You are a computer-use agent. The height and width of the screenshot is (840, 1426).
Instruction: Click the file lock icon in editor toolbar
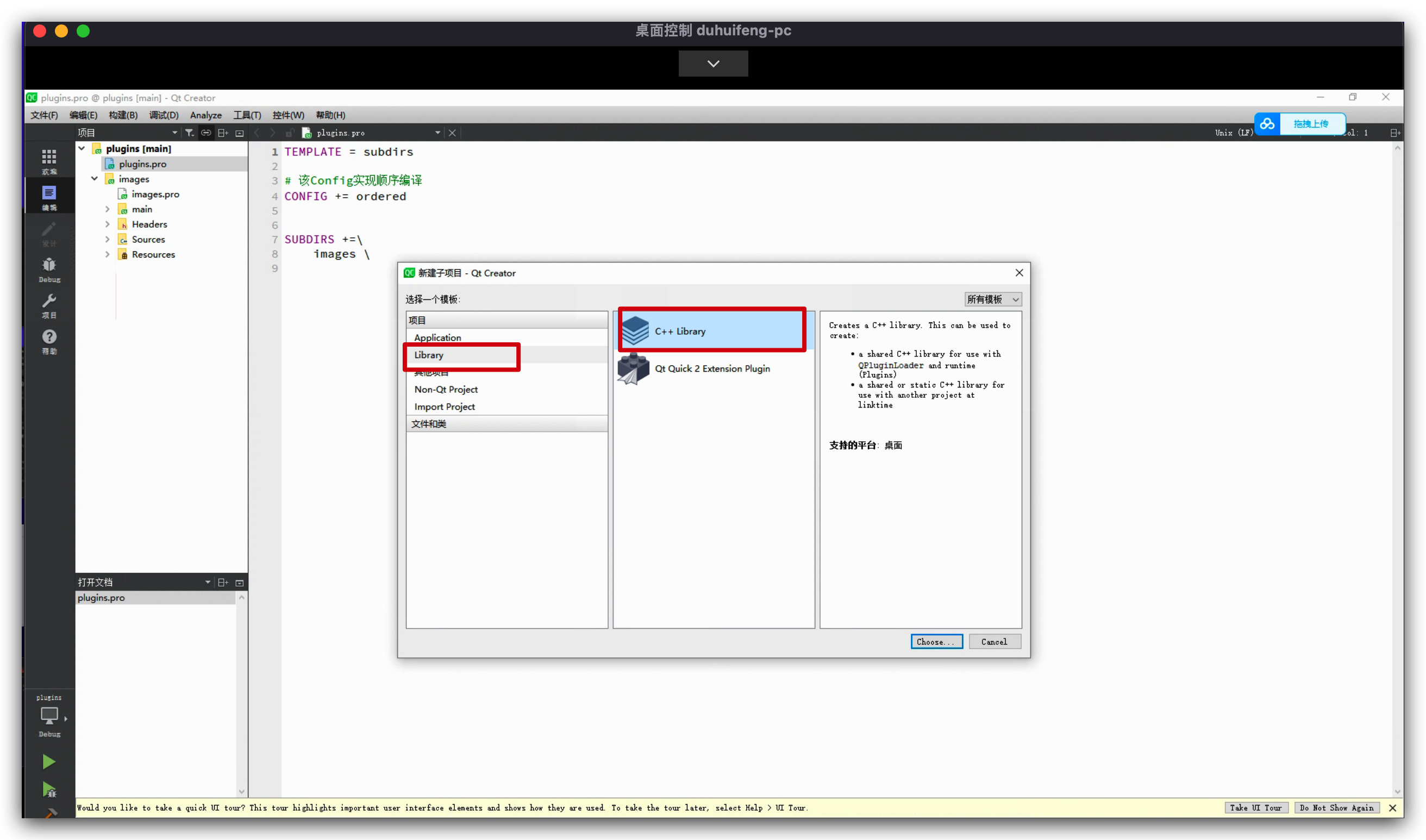pyautogui.click(x=289, y=133)
